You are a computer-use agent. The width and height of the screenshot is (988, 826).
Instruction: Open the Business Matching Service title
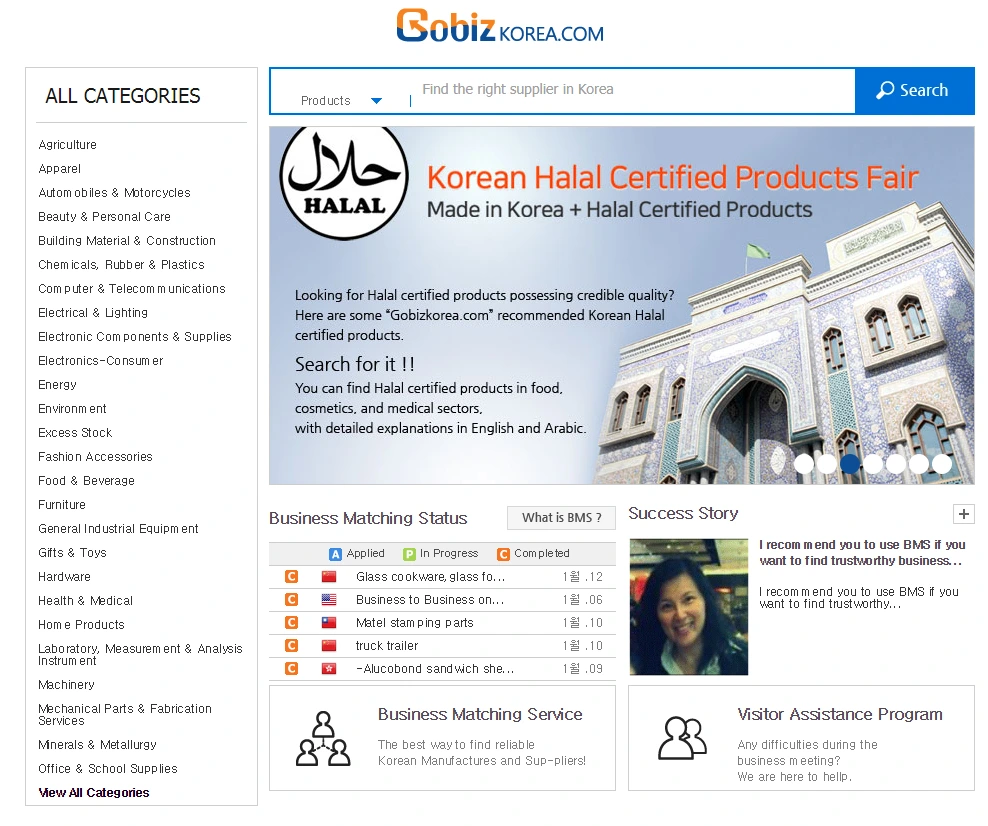[x=480, y=714]
